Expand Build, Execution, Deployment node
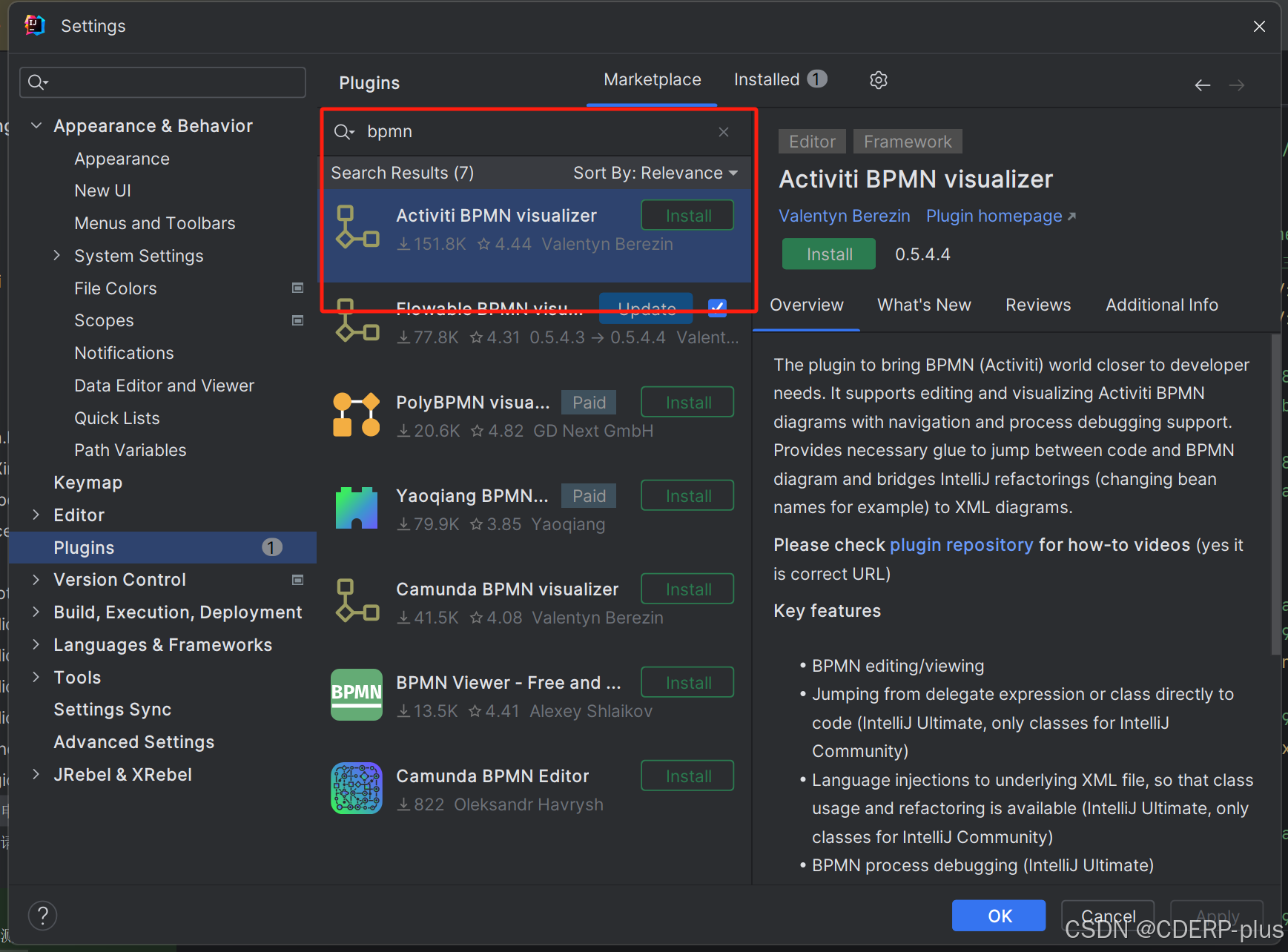The width and height of the screenshot is (1288, 952). pos(36,612)
